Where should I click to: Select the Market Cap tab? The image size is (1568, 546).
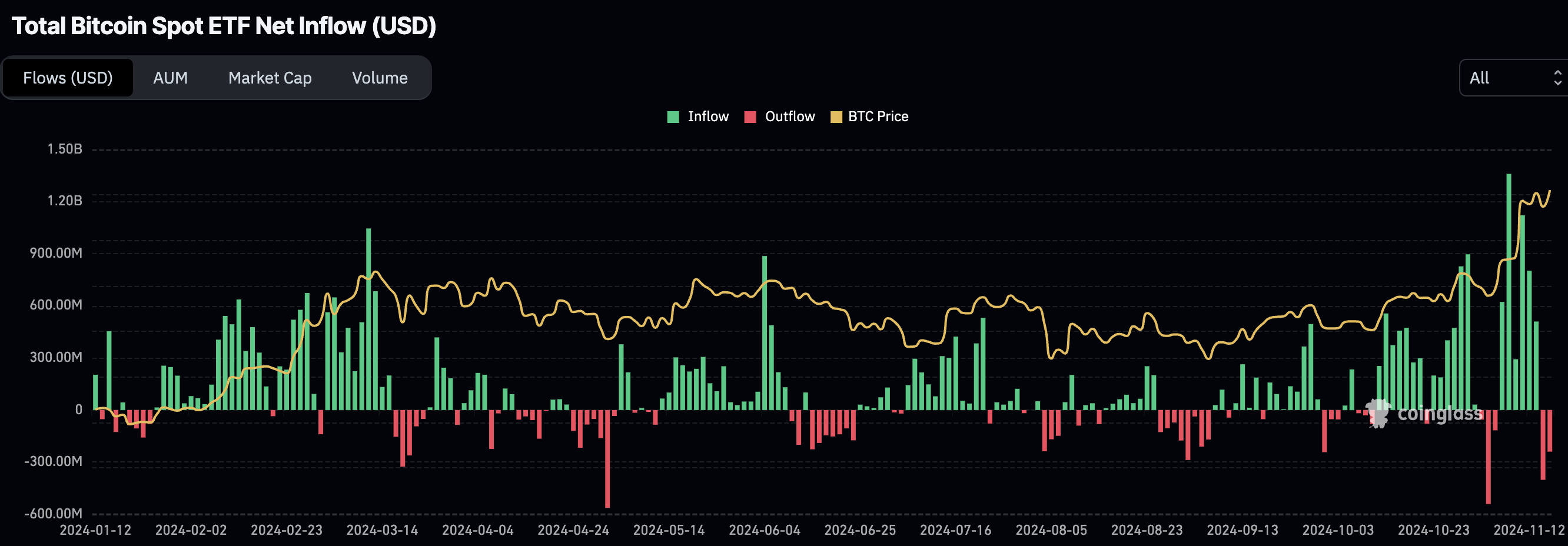[x=270, y=78]
